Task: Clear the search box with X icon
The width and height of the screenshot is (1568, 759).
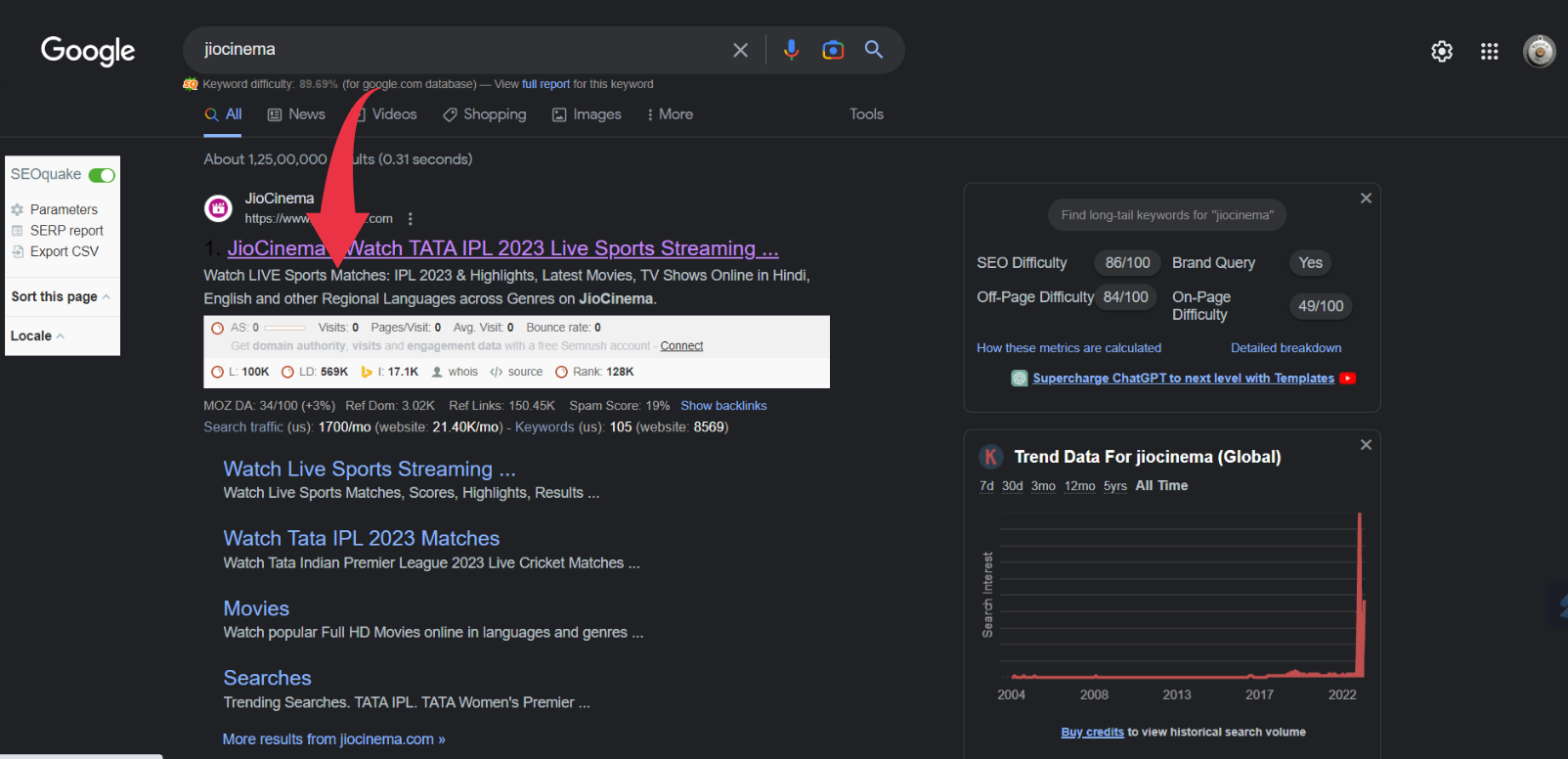Action: [x=741, y=50]
